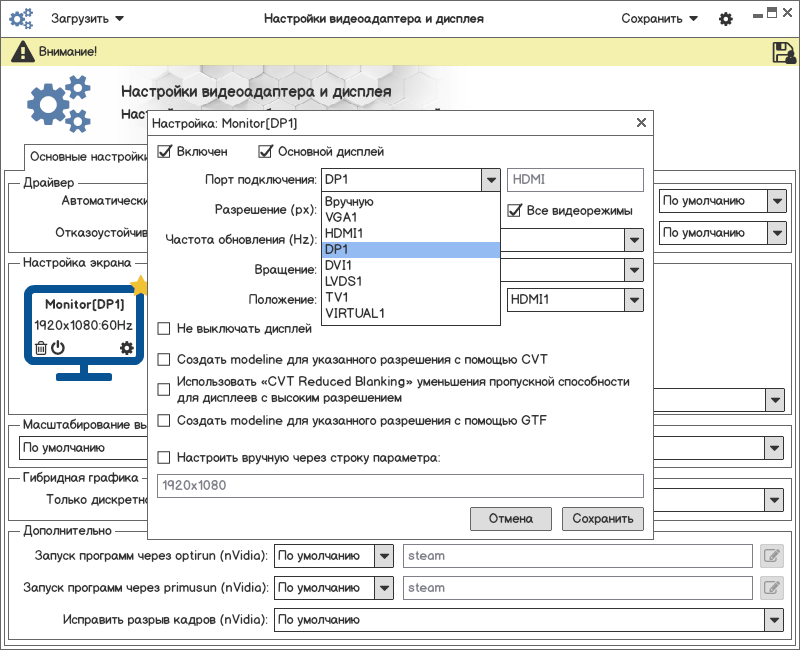Click the yellow star on the monitor tile

pos(139,287)
